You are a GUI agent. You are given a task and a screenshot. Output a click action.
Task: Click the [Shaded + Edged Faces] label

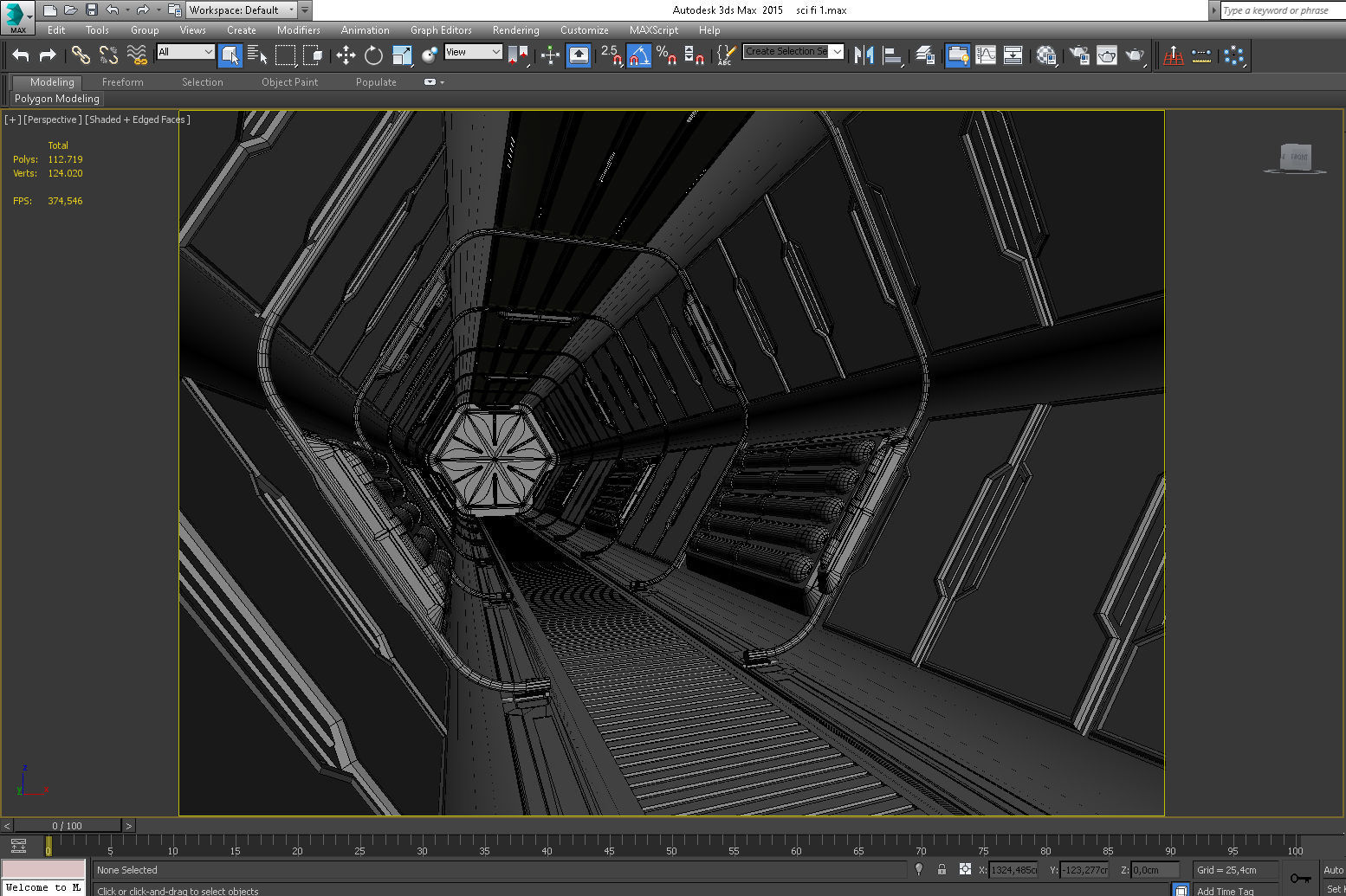click(x=138, y=119)
